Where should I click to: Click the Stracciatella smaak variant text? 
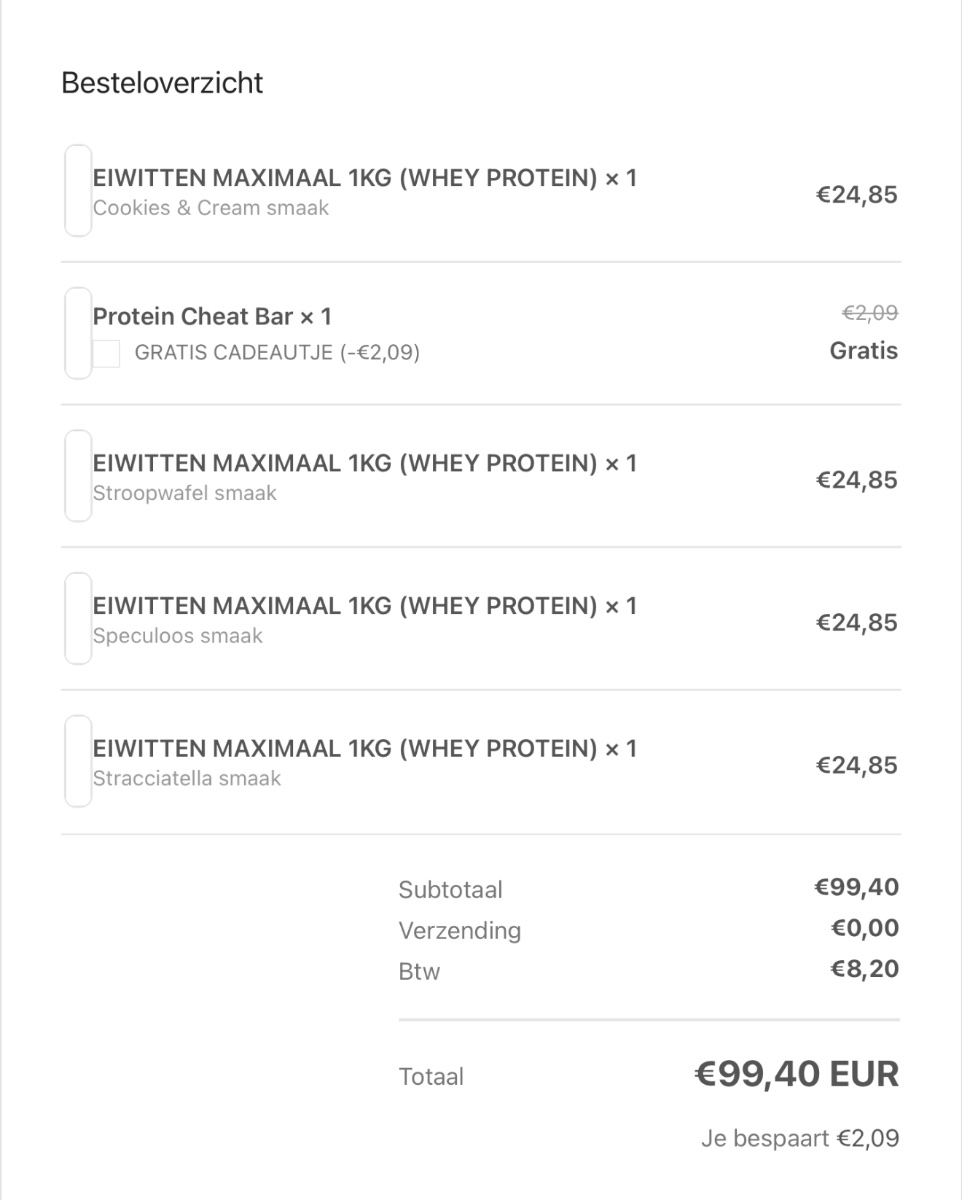187,778
